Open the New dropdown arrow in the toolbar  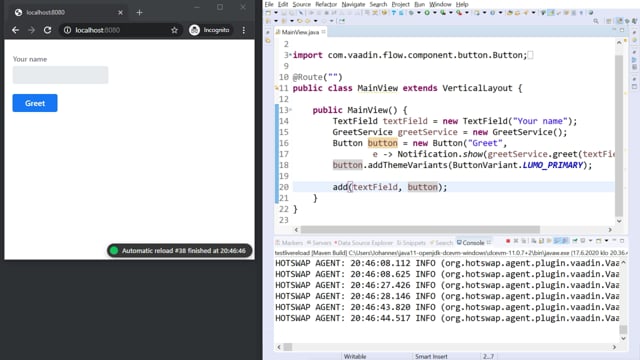276,13
